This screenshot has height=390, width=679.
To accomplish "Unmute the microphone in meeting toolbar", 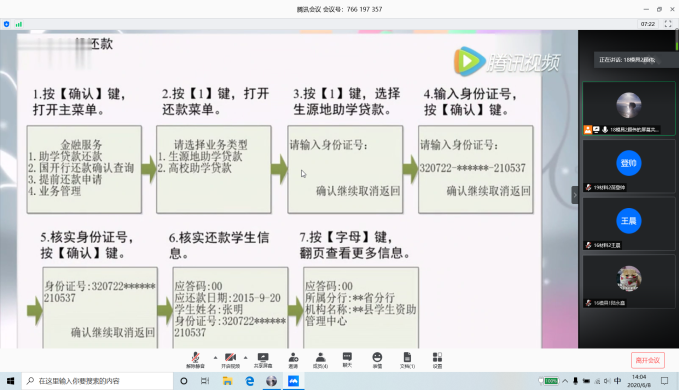I will pyautogui.click(x=195, y=360).
